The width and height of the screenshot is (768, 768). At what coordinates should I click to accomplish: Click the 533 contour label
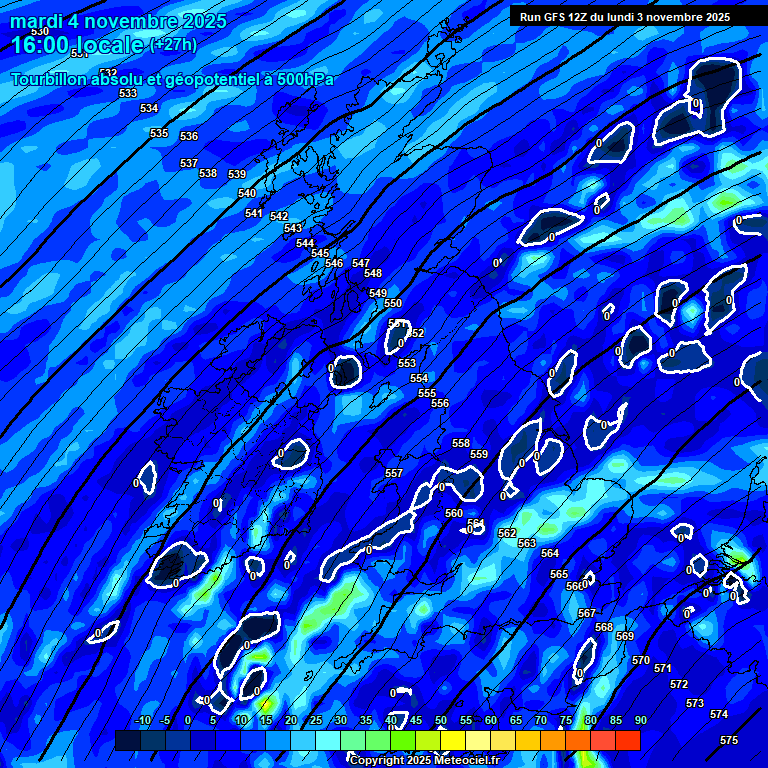tap(128, 93)
